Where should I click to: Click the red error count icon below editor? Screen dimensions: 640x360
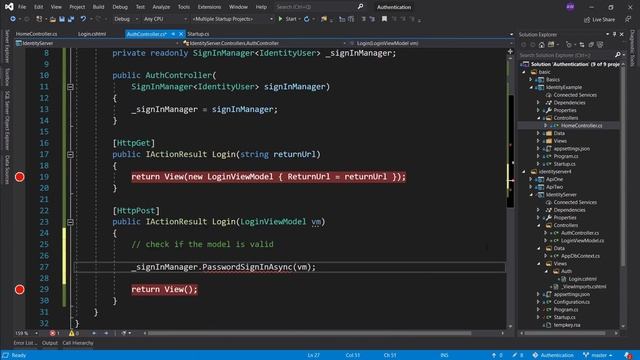click(x=53, y=333)
